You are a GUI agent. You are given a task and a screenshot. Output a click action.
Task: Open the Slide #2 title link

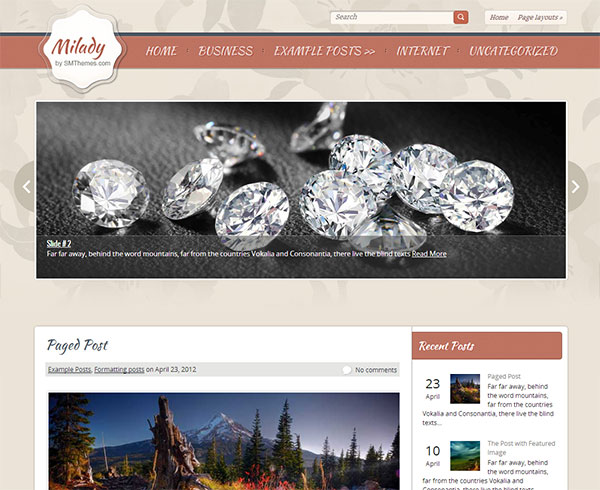[x=59, y=244]
